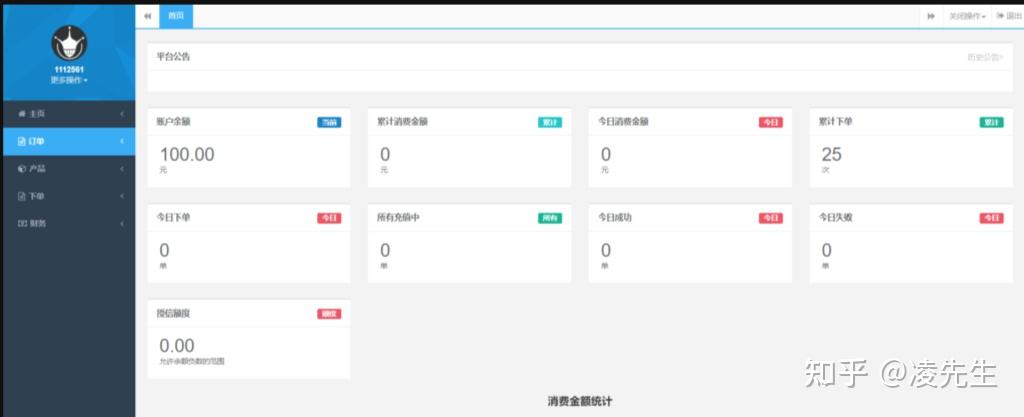Click the money icon next to 财务
Viewport: 1024px width, 417px height.
click(22, 224)
